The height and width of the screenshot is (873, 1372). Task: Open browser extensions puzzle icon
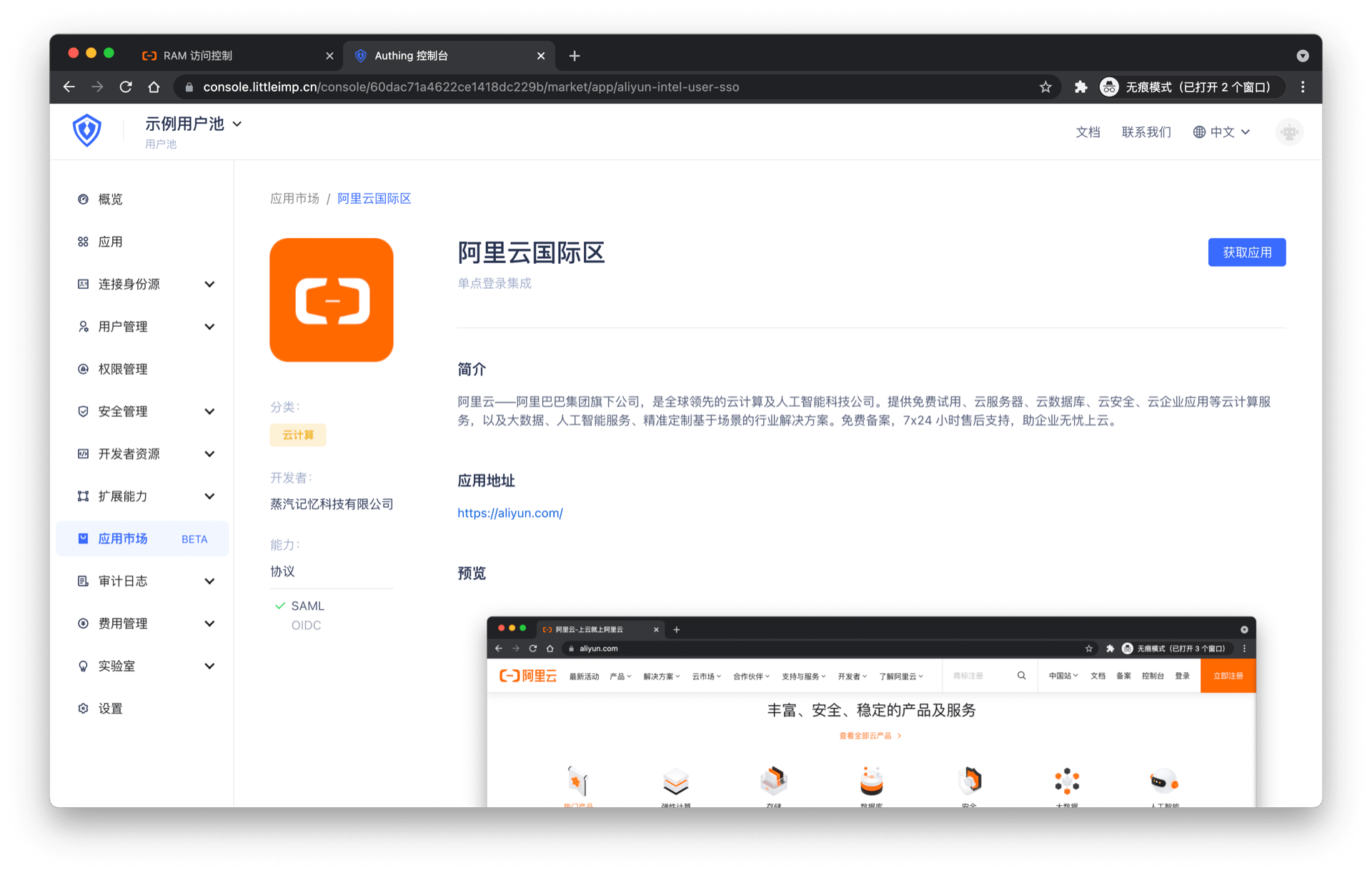1080,87
